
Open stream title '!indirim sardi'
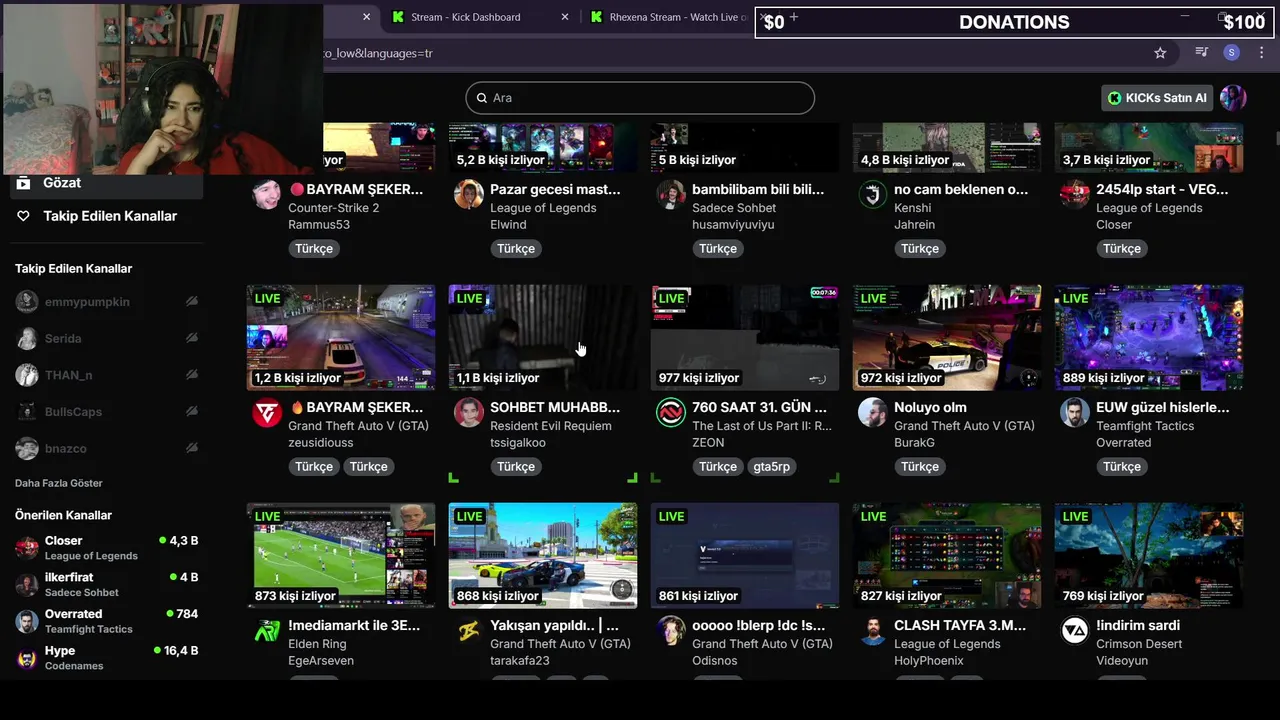(x=1138, y=625)
